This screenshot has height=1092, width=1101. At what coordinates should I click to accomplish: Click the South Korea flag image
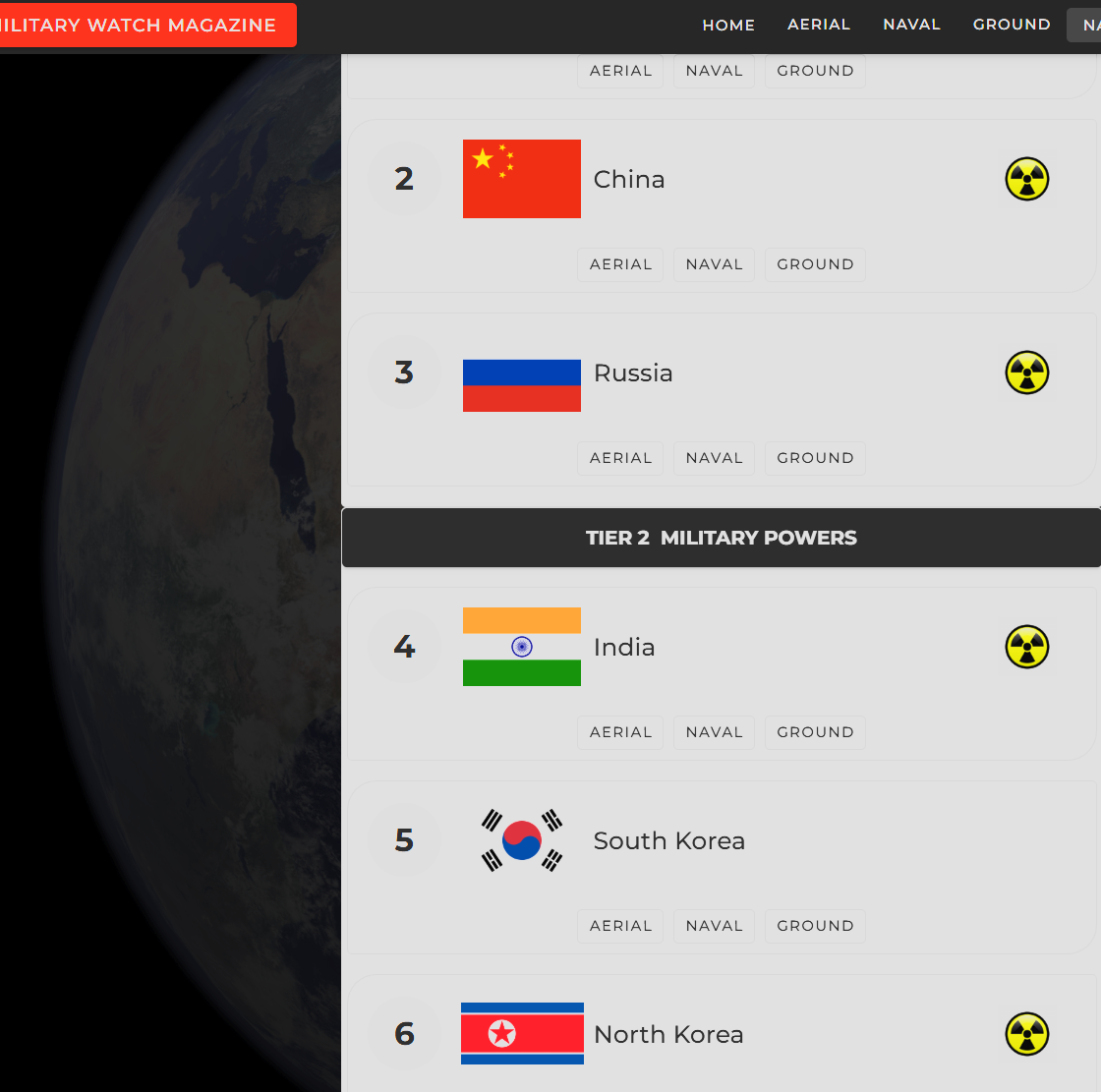[x=522, y=840]
